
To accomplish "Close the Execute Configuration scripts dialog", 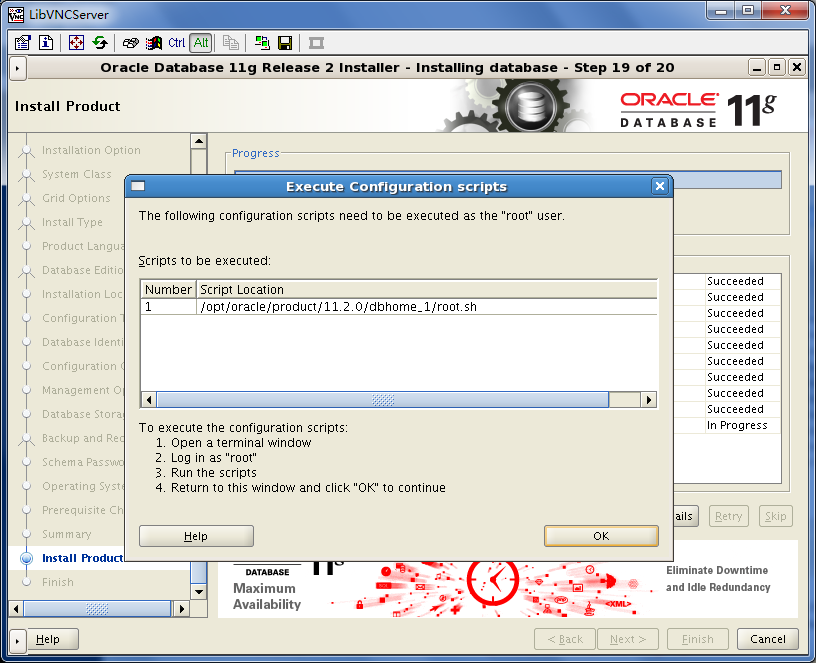I will (x=660, y=186).
